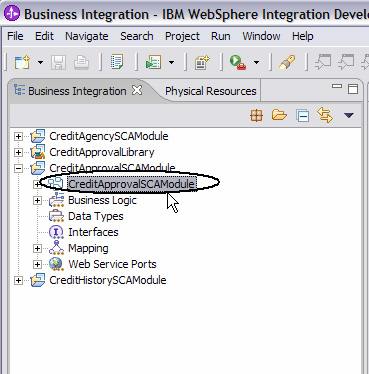Click the flashlight Search toolbar icon
Screen dimensions: 369x374
click(x=287, y=62)
